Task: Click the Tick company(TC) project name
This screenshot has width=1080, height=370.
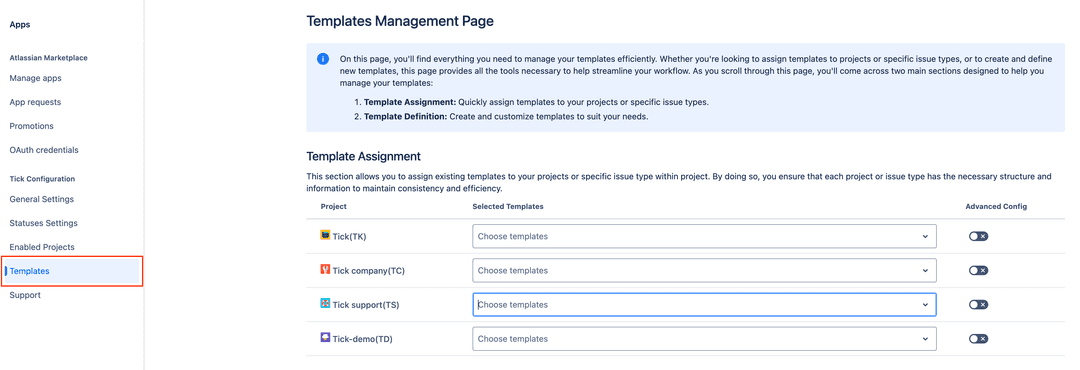Action: pyautogui.click(x=368, y=271)
